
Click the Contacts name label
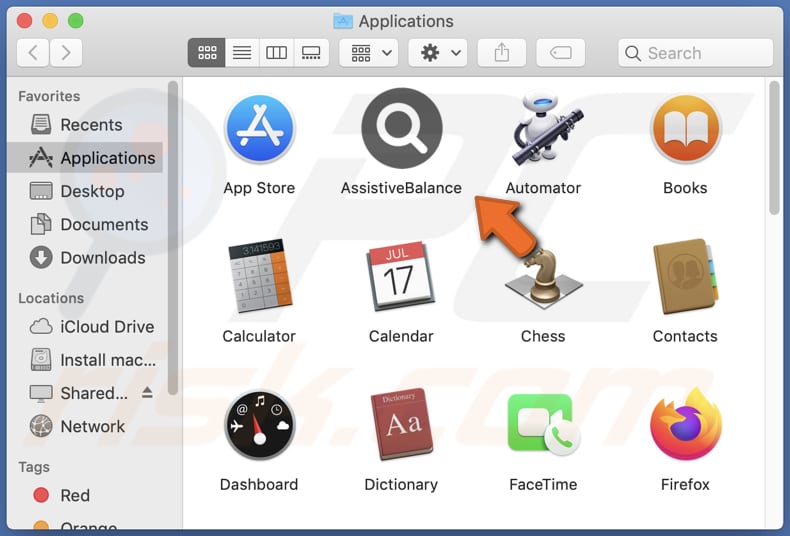[x=685, y=336]
